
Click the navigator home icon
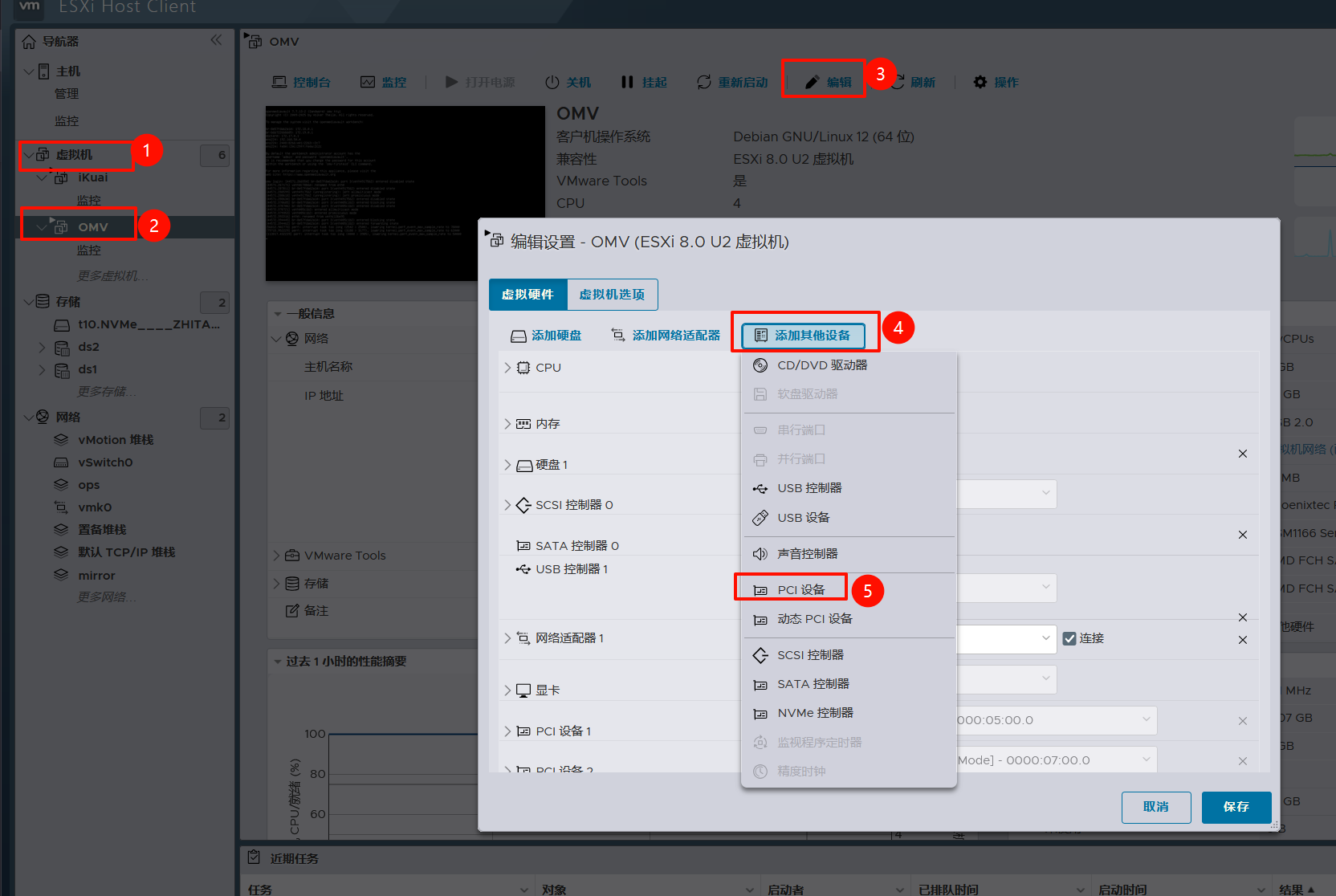pos(29,42)
